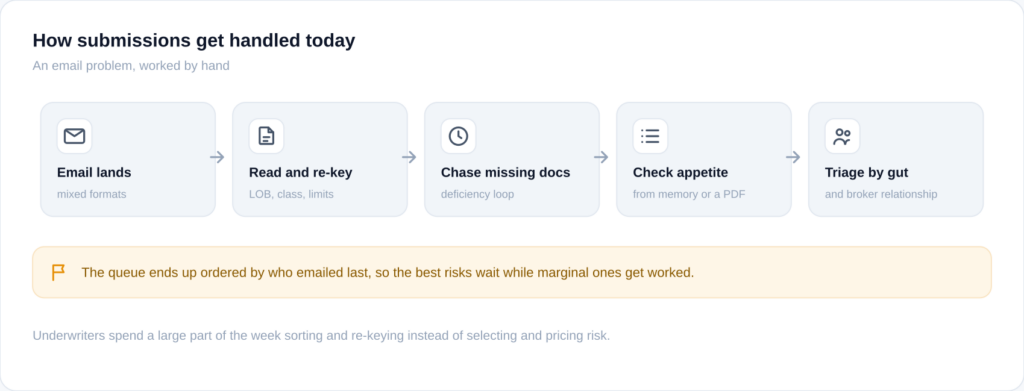Viewport: 1024px width, 391px height.
Task: Click the 'deficiency loop' caption text
Action: tap(477, 195)
